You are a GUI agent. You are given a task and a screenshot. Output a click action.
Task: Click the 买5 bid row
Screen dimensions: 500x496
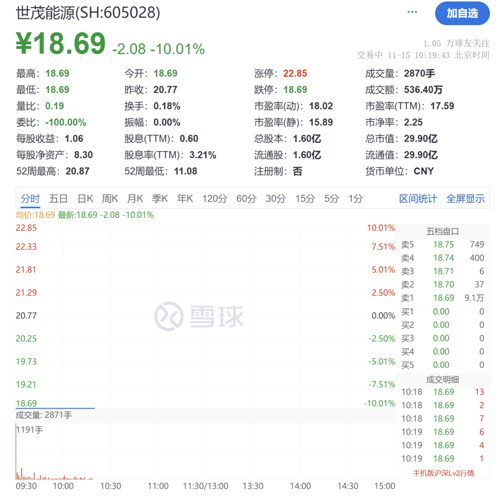[443, 365]
